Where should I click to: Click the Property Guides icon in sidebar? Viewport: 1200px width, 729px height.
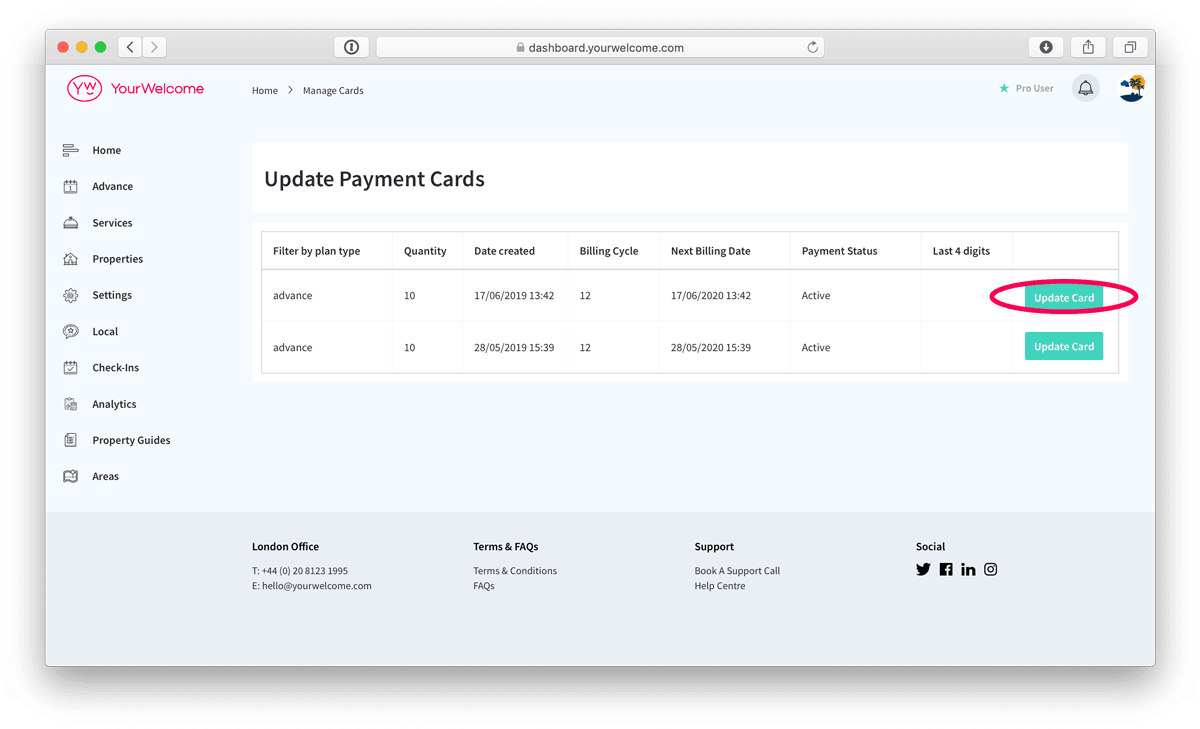70,440
